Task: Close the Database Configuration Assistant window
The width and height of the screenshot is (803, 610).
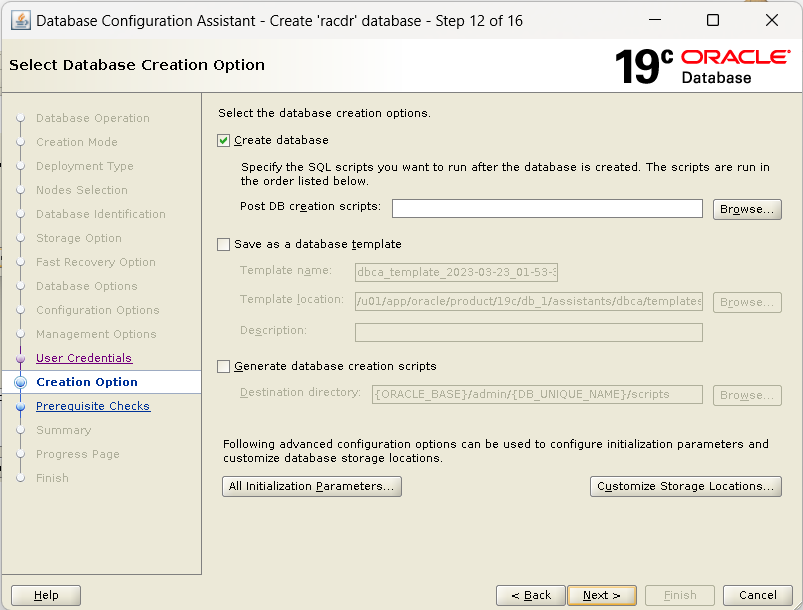Action: (x=772, y=20)
